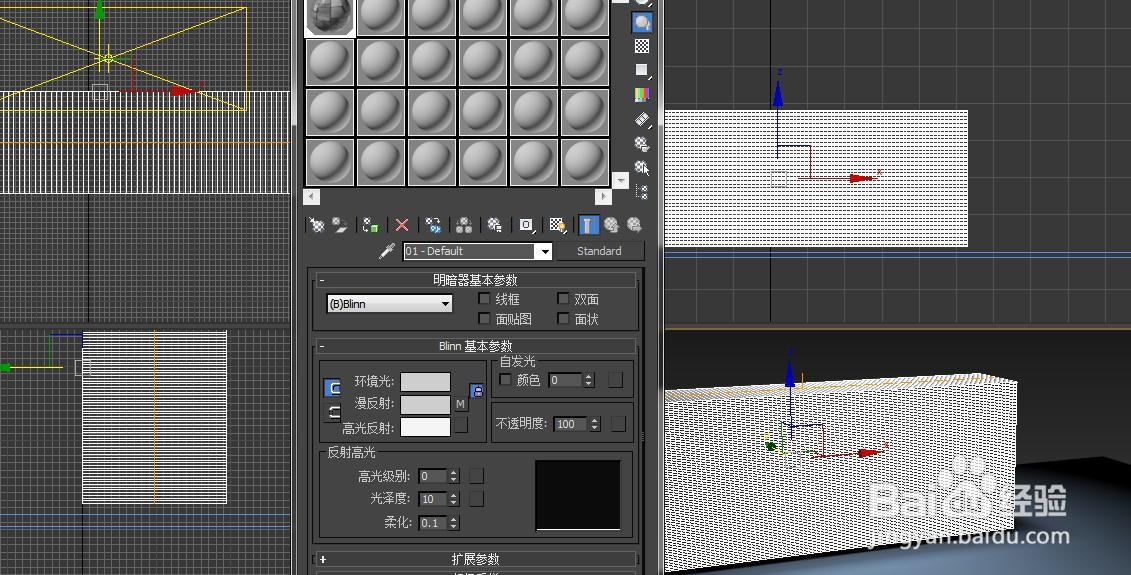Click the Video Color Check icon
Screen dimensions: 1131x575
point(641,95)
